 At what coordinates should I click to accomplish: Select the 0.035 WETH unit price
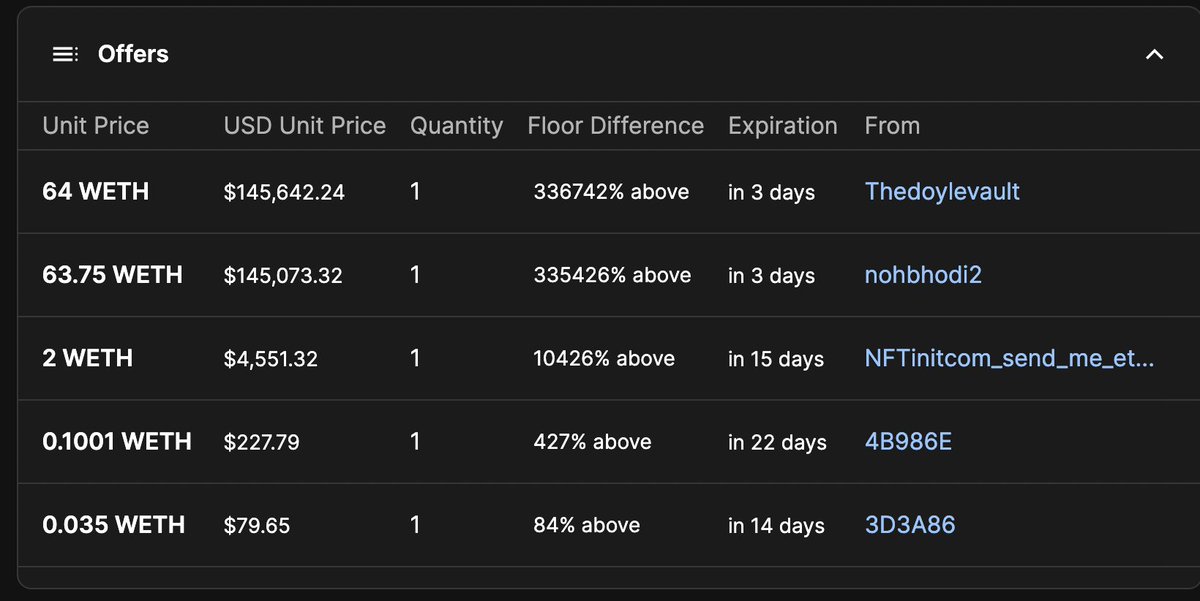point(114,524)
